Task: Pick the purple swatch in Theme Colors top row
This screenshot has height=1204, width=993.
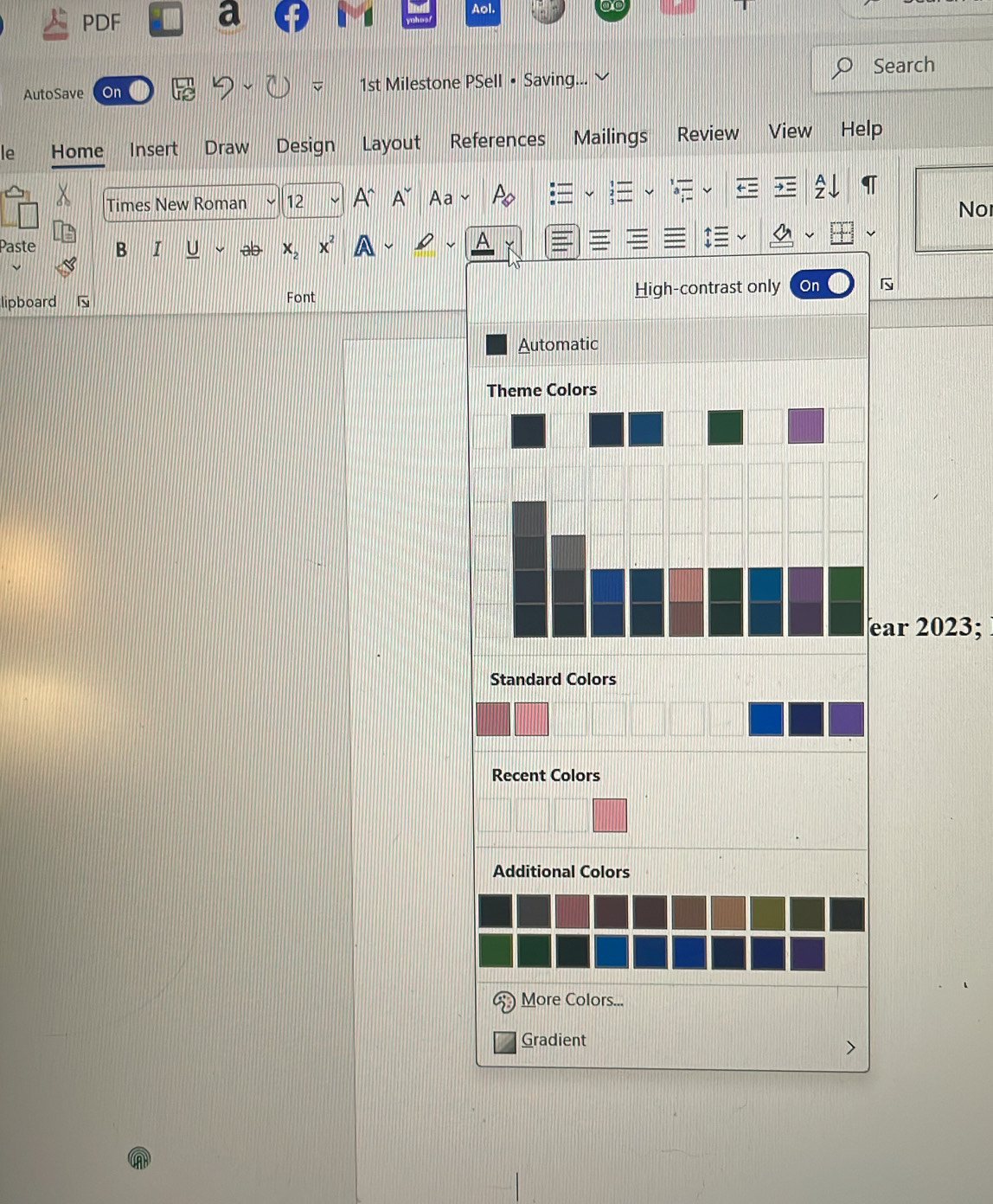Action: point(805,426)
